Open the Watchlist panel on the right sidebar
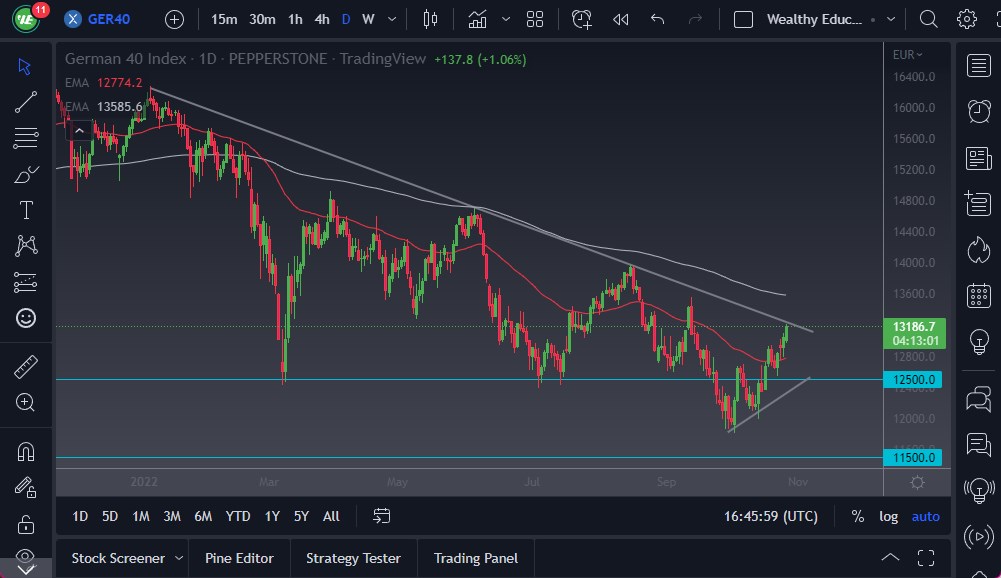 click(x=977, y=65)
